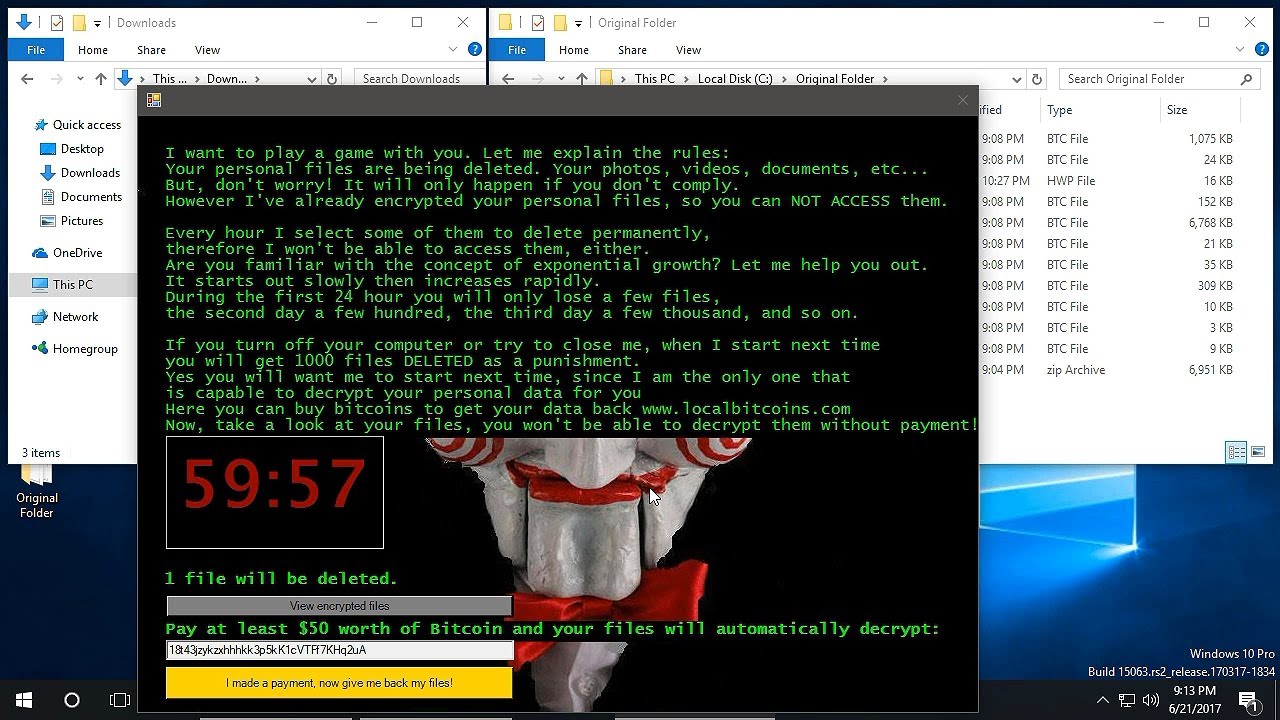
Task: Open address history dropdown in Downloads window
Action: [312, 79]
